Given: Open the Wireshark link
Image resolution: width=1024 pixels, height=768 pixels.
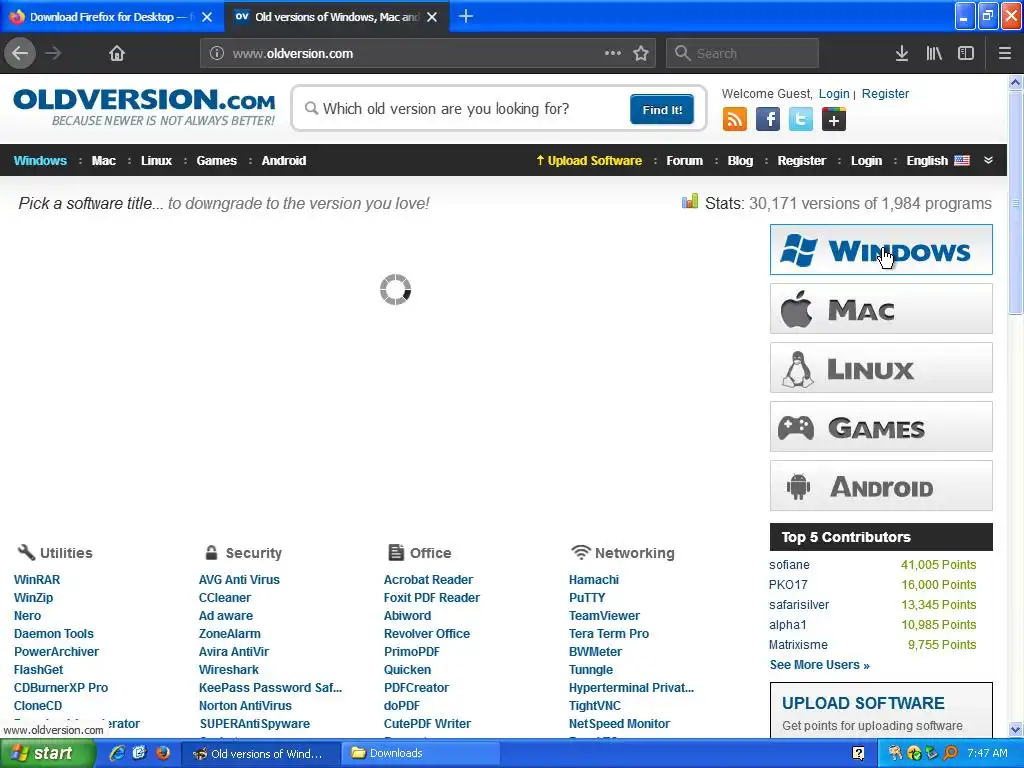Looking at the screenshot, I should (x=229, y=669).
